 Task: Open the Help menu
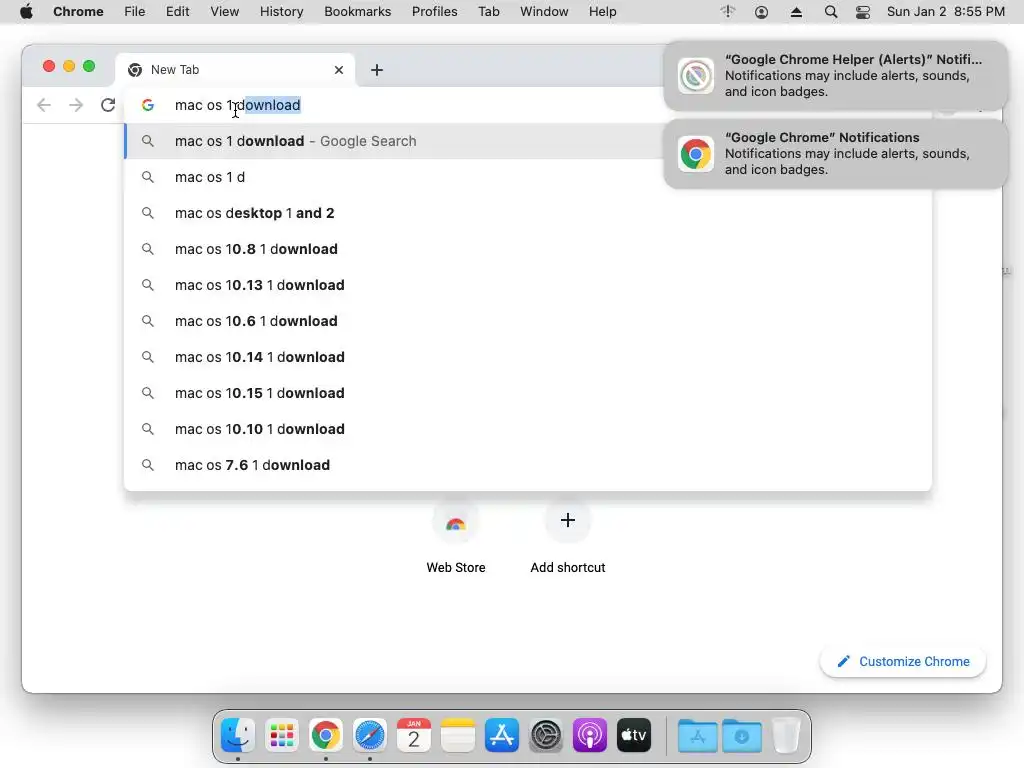coord(602,12)
